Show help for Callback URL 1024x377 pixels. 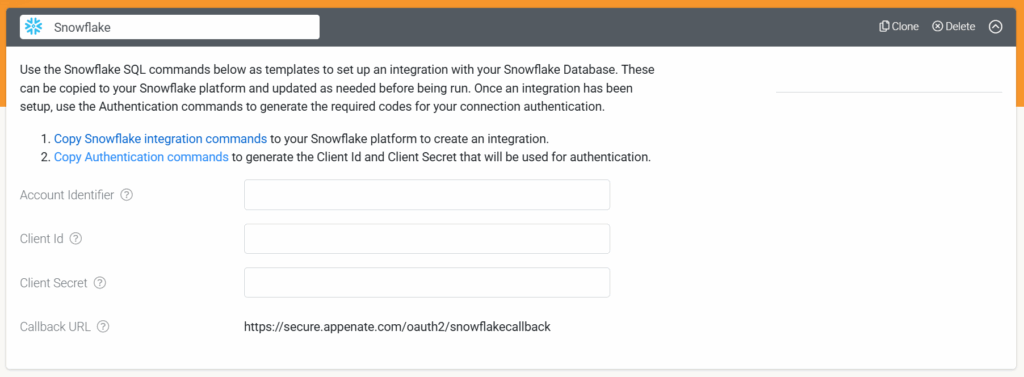point(103,327)
